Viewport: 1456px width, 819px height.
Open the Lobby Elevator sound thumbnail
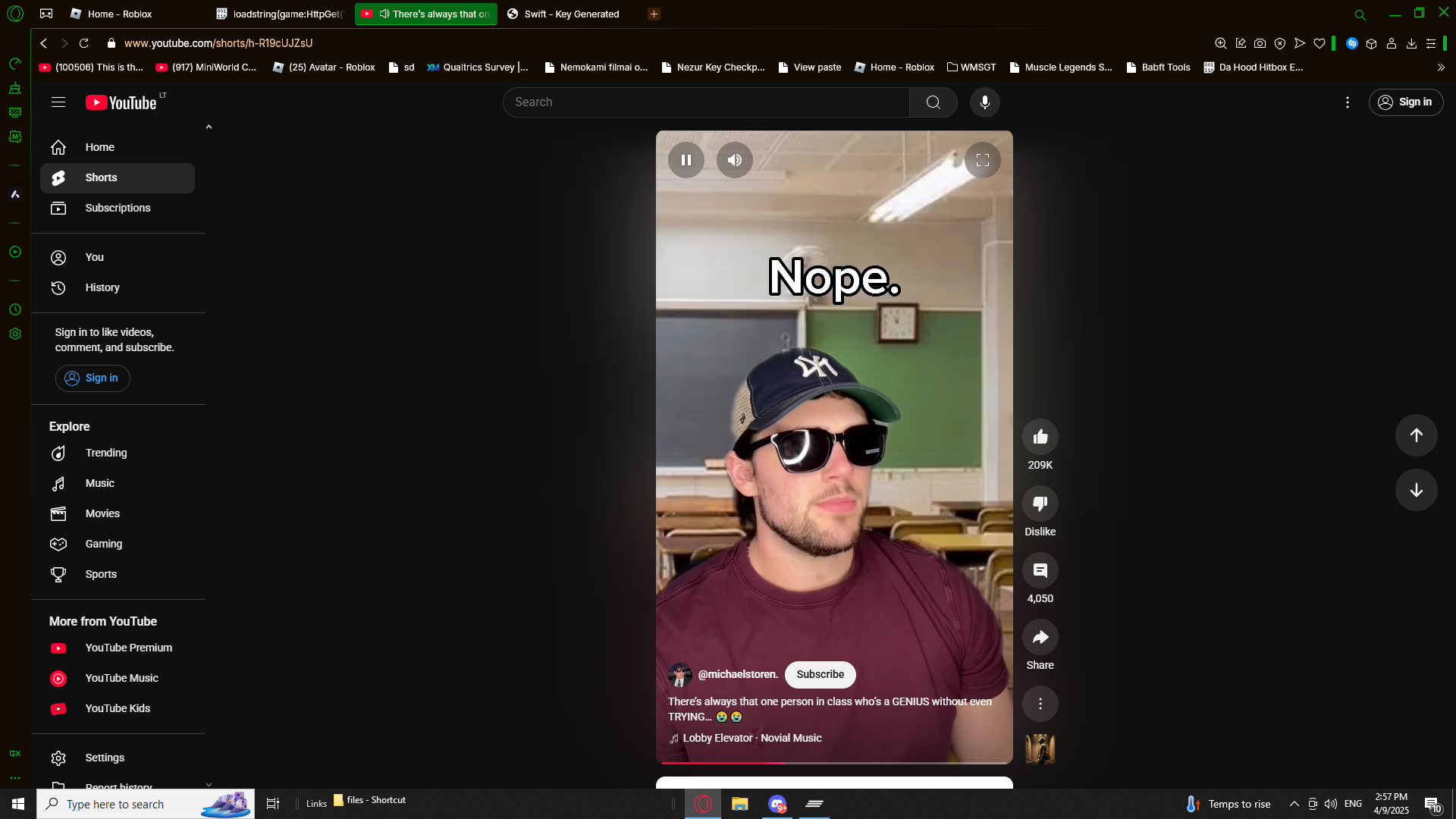coord(1040,749)
